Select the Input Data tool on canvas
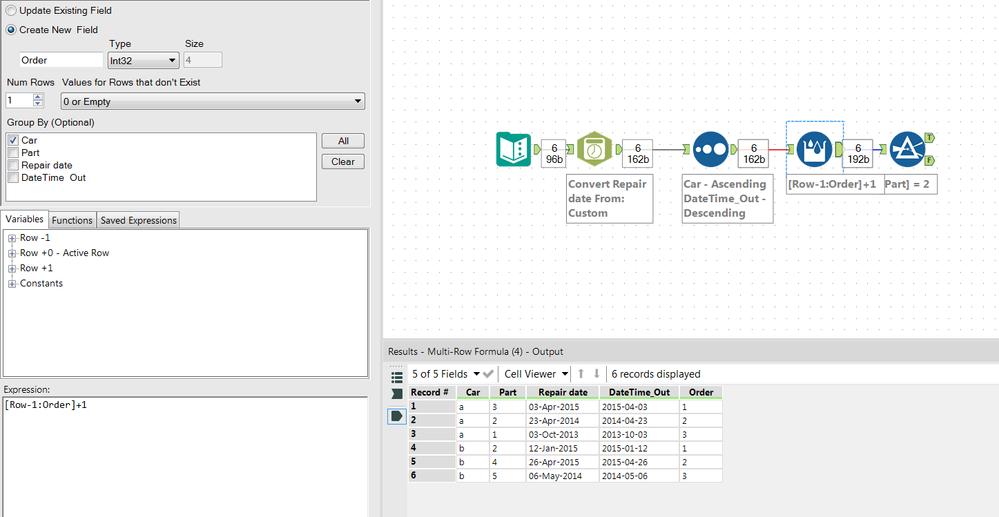Image resolution: width=999 pixels, height=517 pixels. point(514,149)
